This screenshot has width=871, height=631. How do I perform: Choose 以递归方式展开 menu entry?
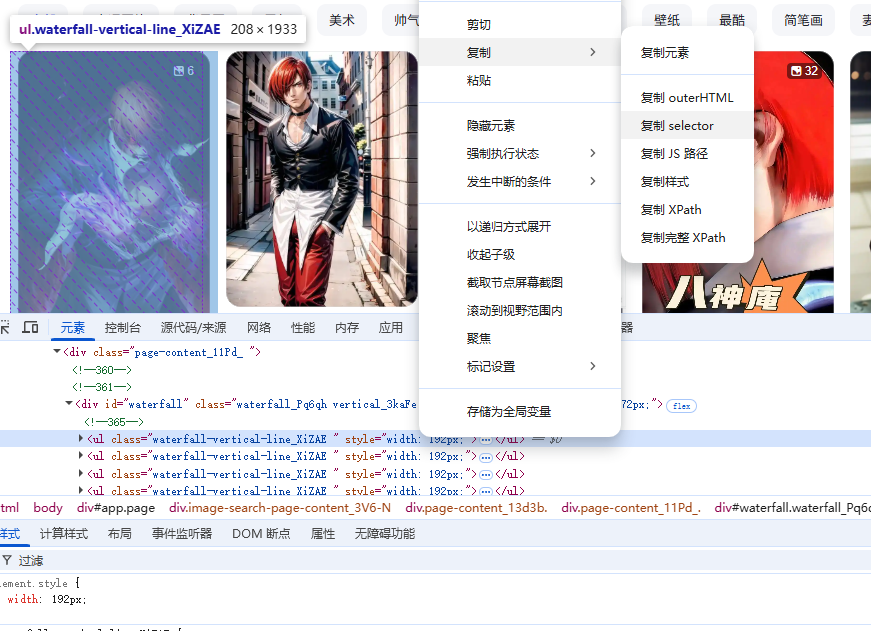[x=519, y=227]
